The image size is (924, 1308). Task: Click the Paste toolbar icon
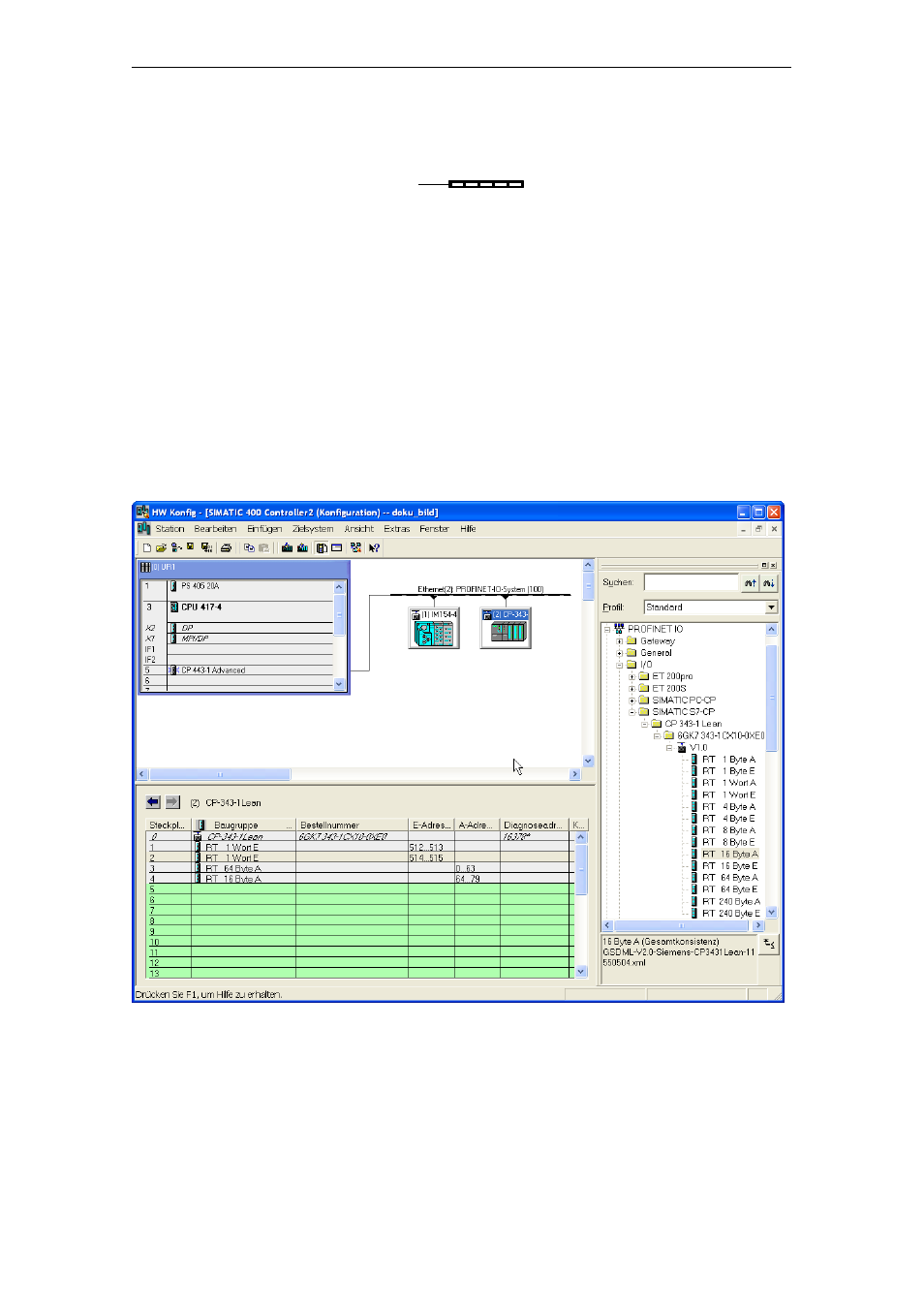click(x=263, y=548)
